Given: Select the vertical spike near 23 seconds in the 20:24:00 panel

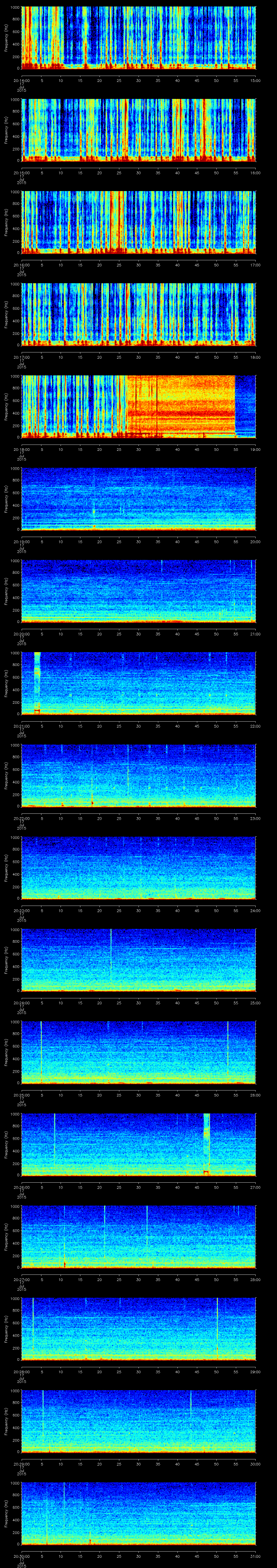Looking at the screenshot, I should pos(111,960).
